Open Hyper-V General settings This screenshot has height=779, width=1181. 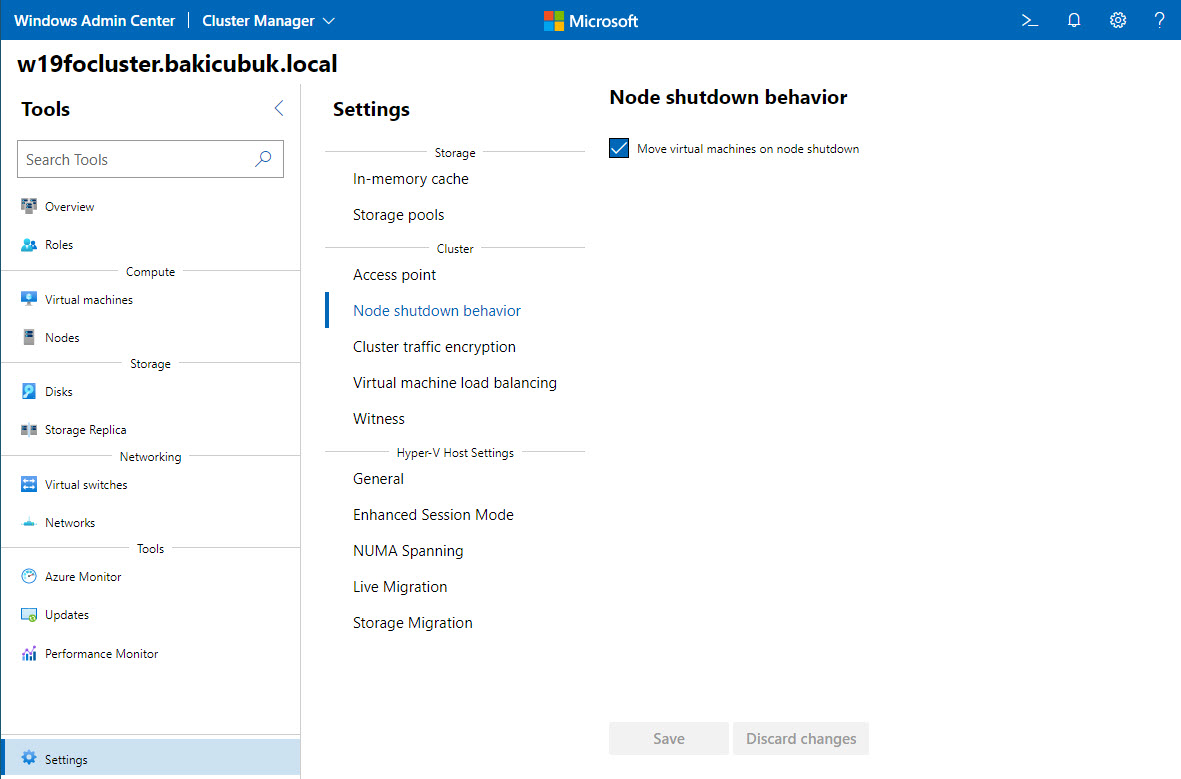[x=378, y=478]
